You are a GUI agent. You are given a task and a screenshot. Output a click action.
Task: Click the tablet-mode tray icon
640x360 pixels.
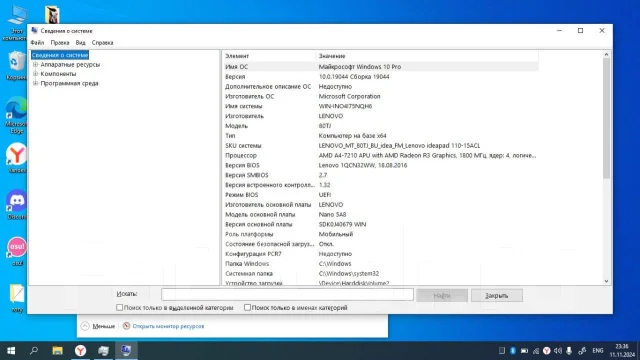click(x=502, y=351)
